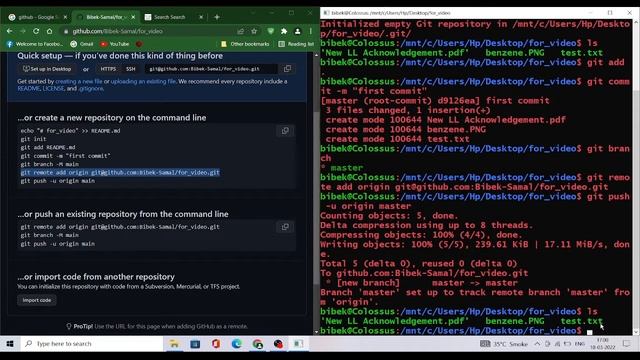This screenshot has height=360, width=640.
Task: Open Microsoft Edge from taskbar
Action: (237, 344)
